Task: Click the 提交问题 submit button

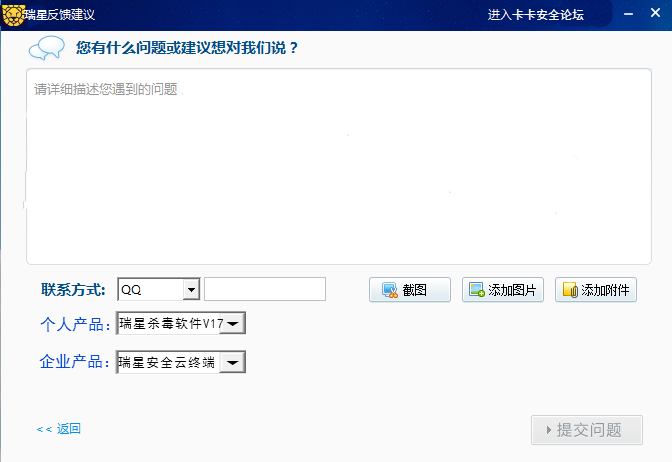Action: (x=587, y=430)
